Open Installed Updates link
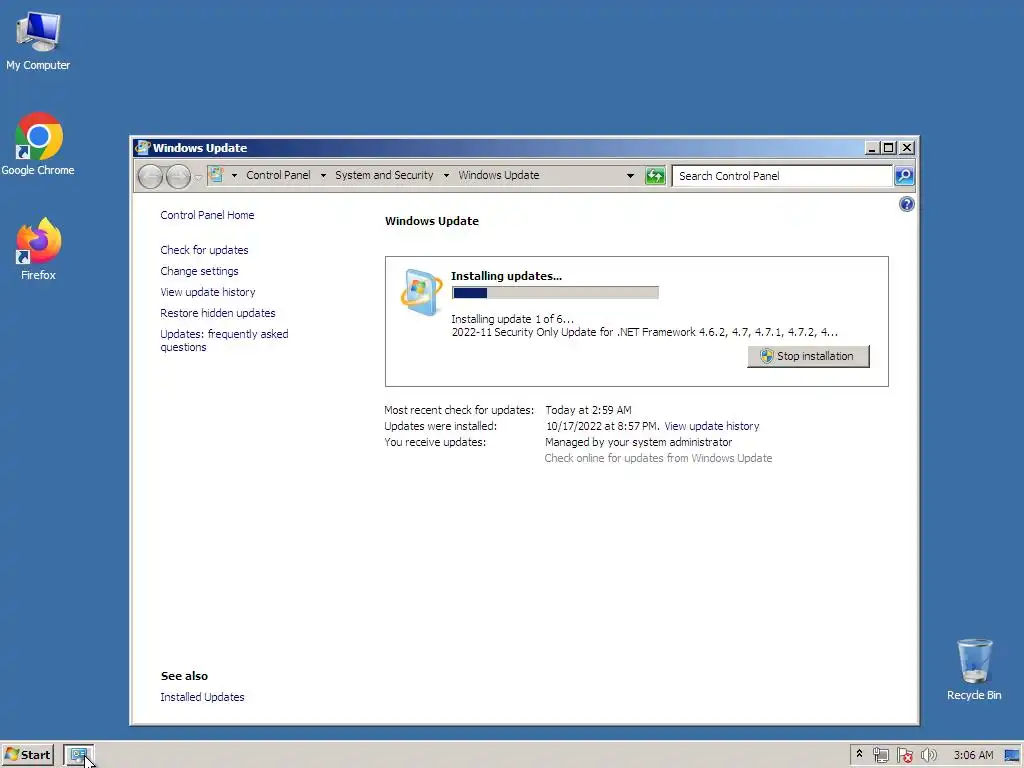This screenshot has width=1024, height=768. pos(202,697)
